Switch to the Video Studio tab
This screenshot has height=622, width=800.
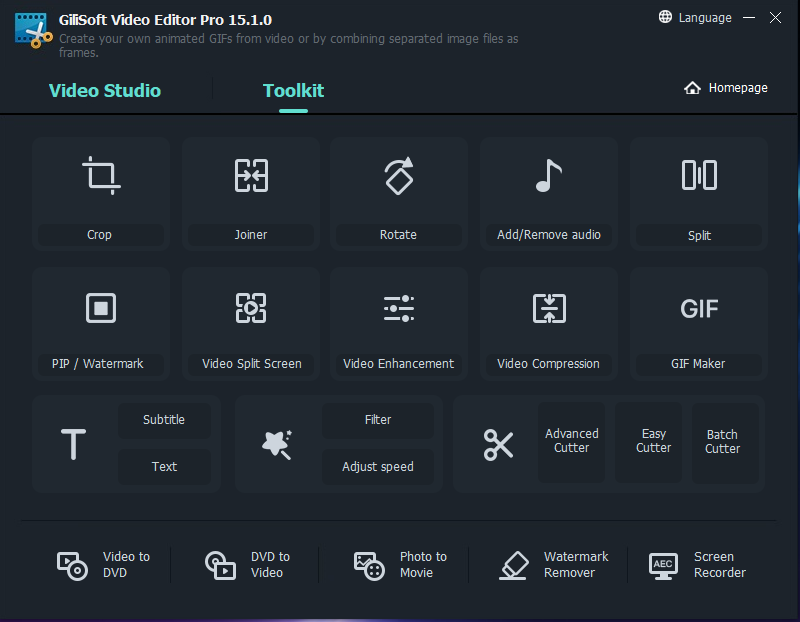point(105,90)
